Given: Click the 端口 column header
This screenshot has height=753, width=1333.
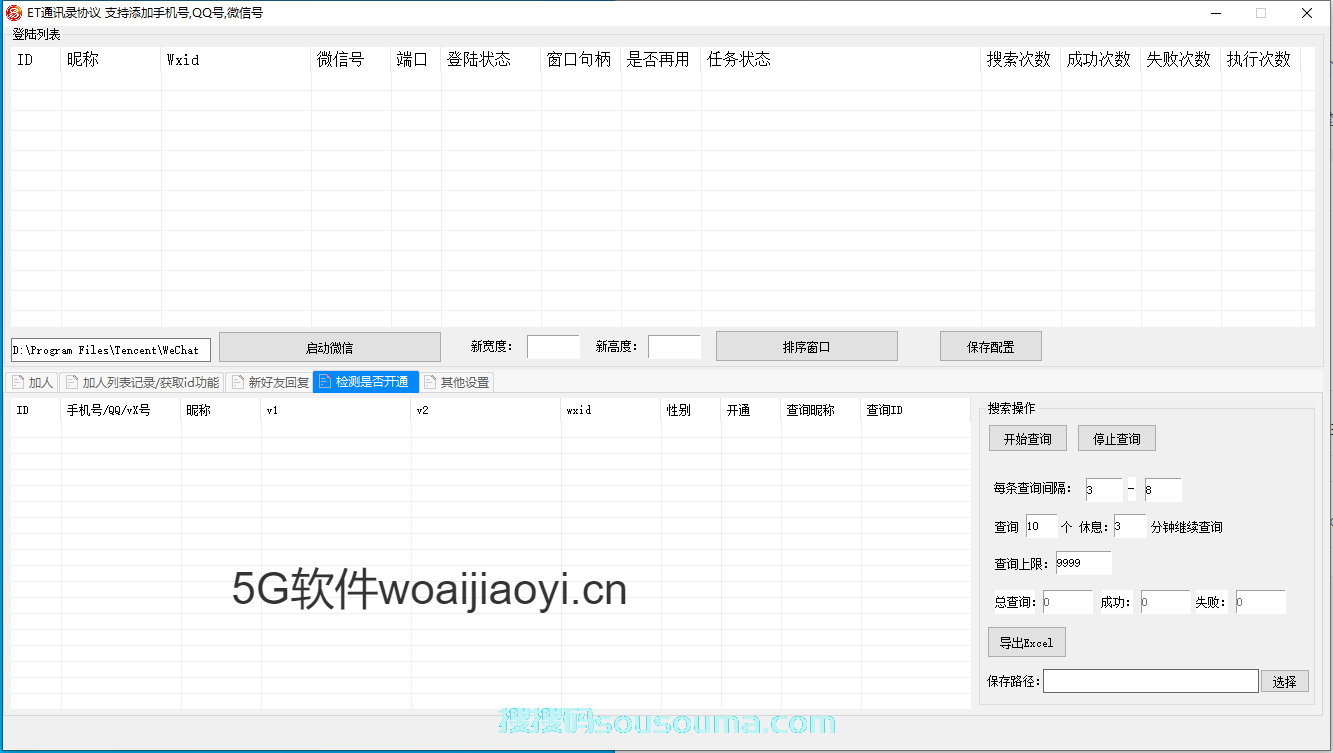Looking at the screenshot, I should coord(416,59).
